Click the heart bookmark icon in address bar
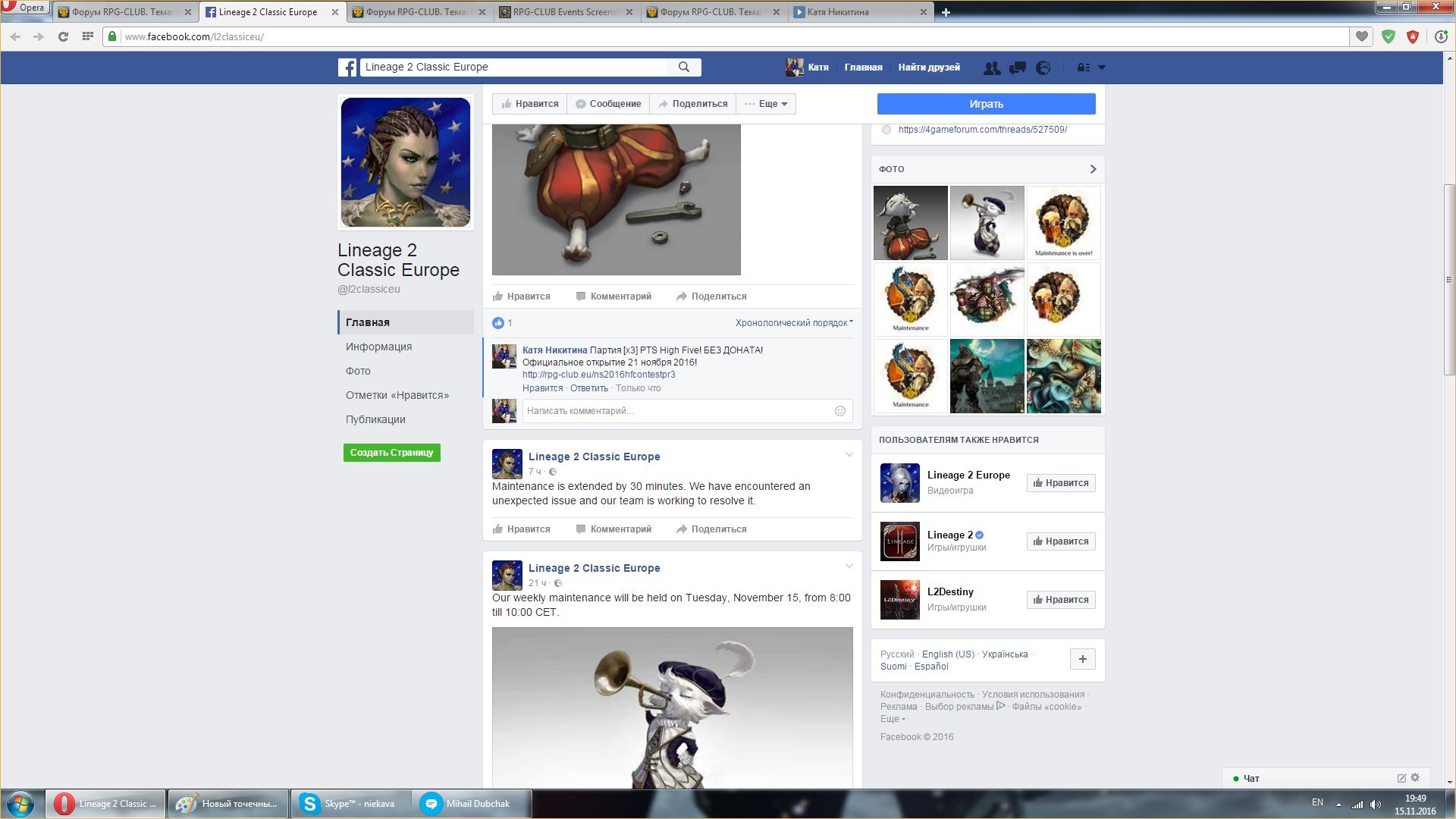The width and height of the screenshot is (1456, 819). [1362, 36]
